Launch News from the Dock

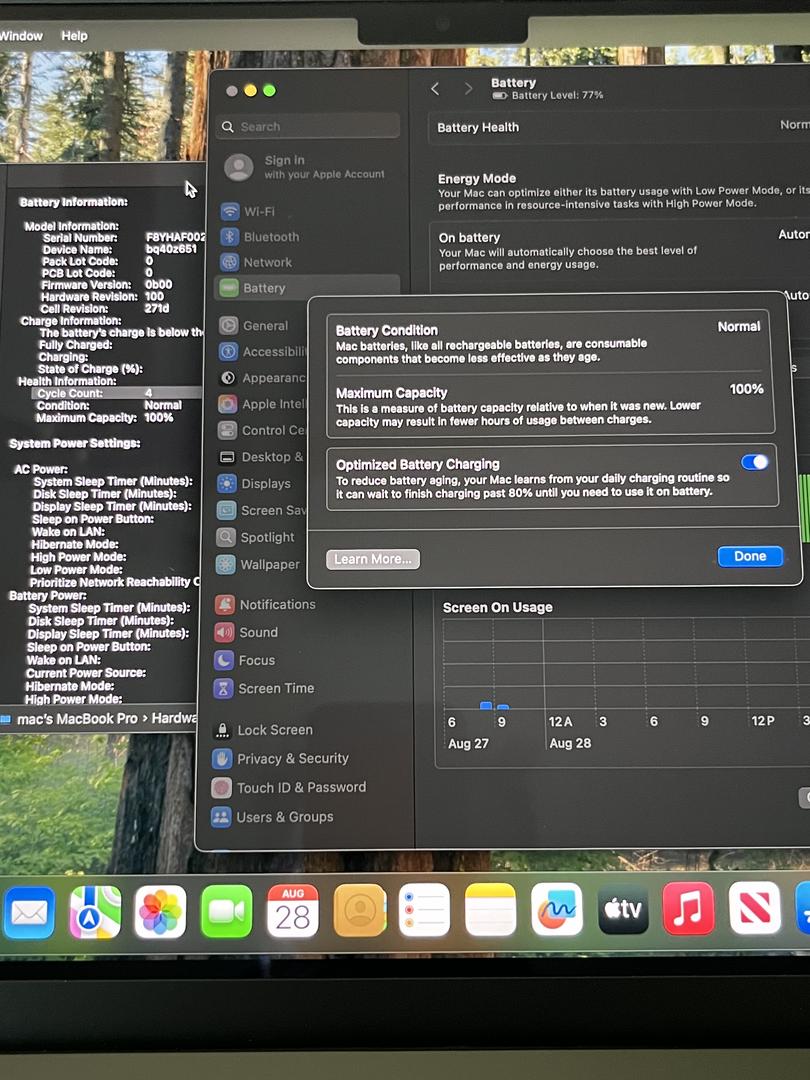tap(754, 908)
